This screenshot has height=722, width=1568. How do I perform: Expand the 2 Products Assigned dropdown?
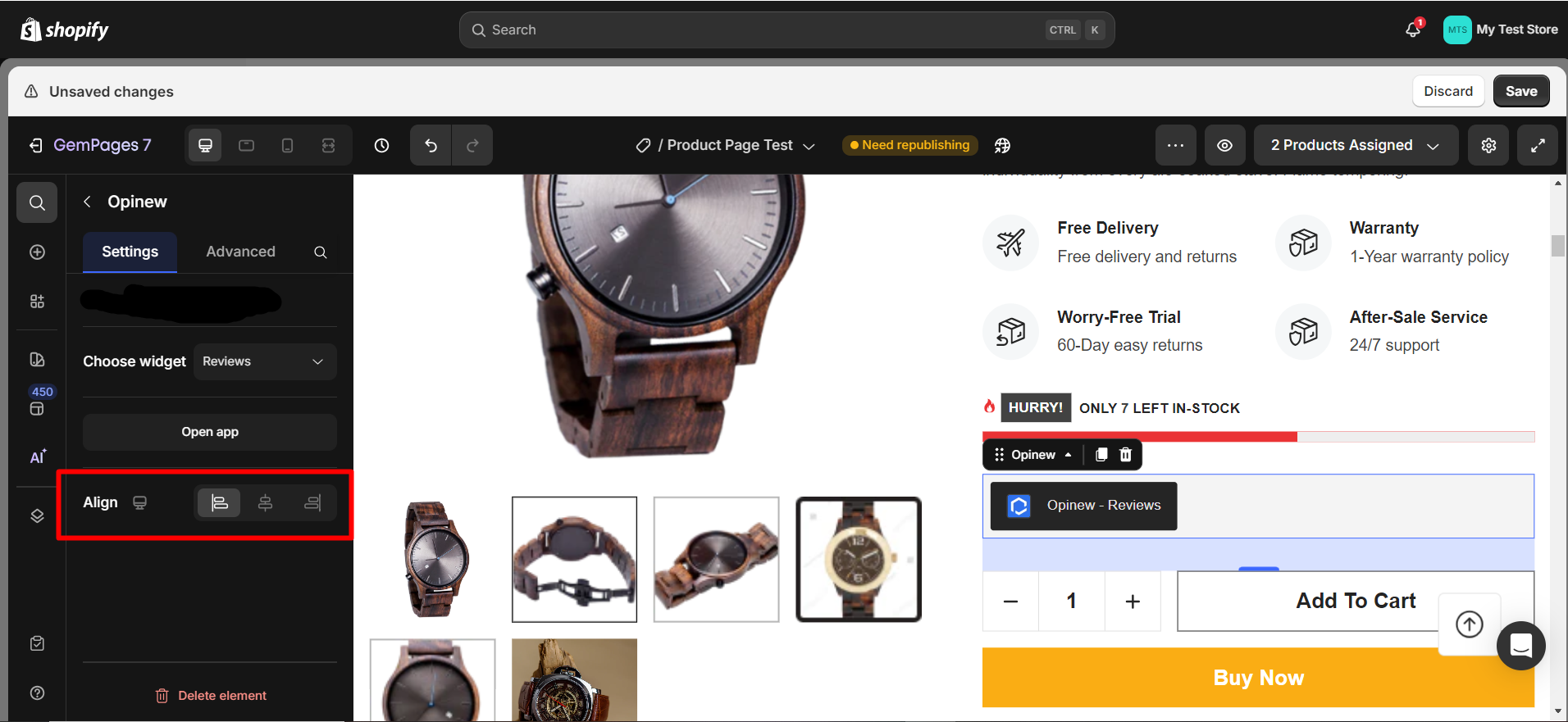pyautogui.click(x=1356, y=145)
